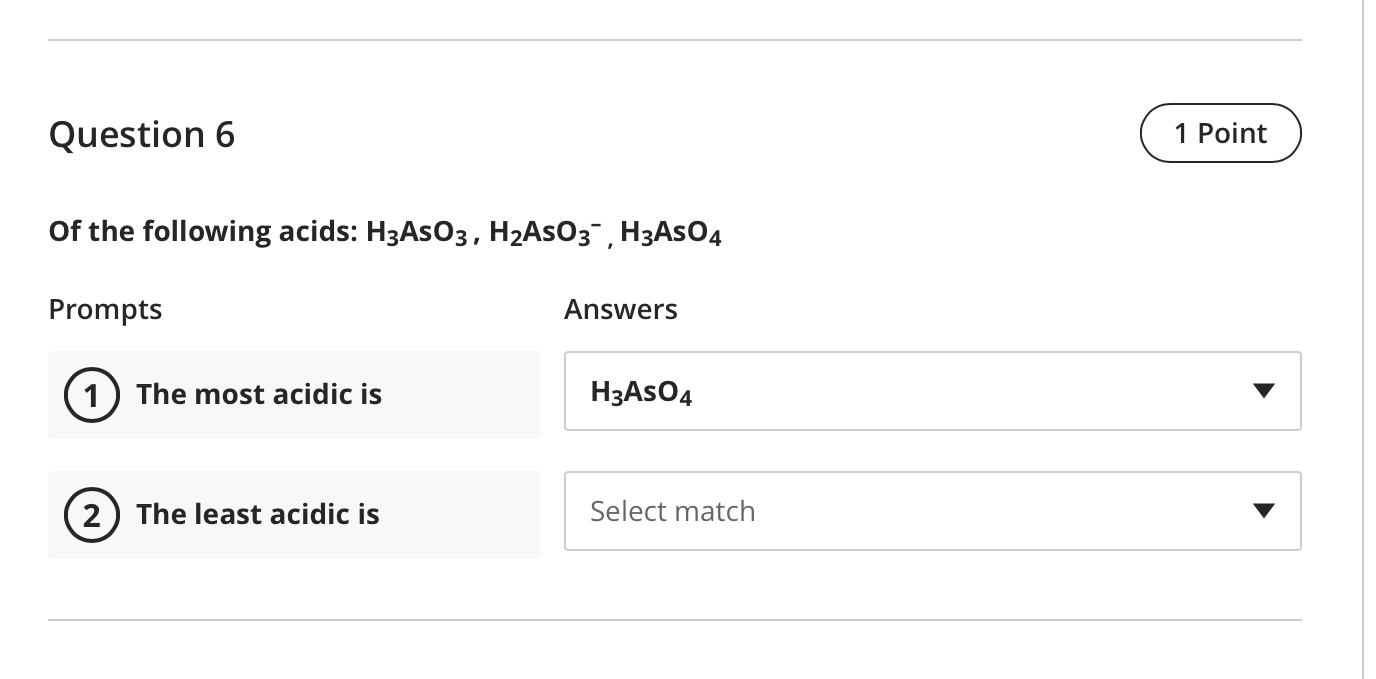Click the Select match placeholder text
This screenshot has height=679, width=1376.
673,511
